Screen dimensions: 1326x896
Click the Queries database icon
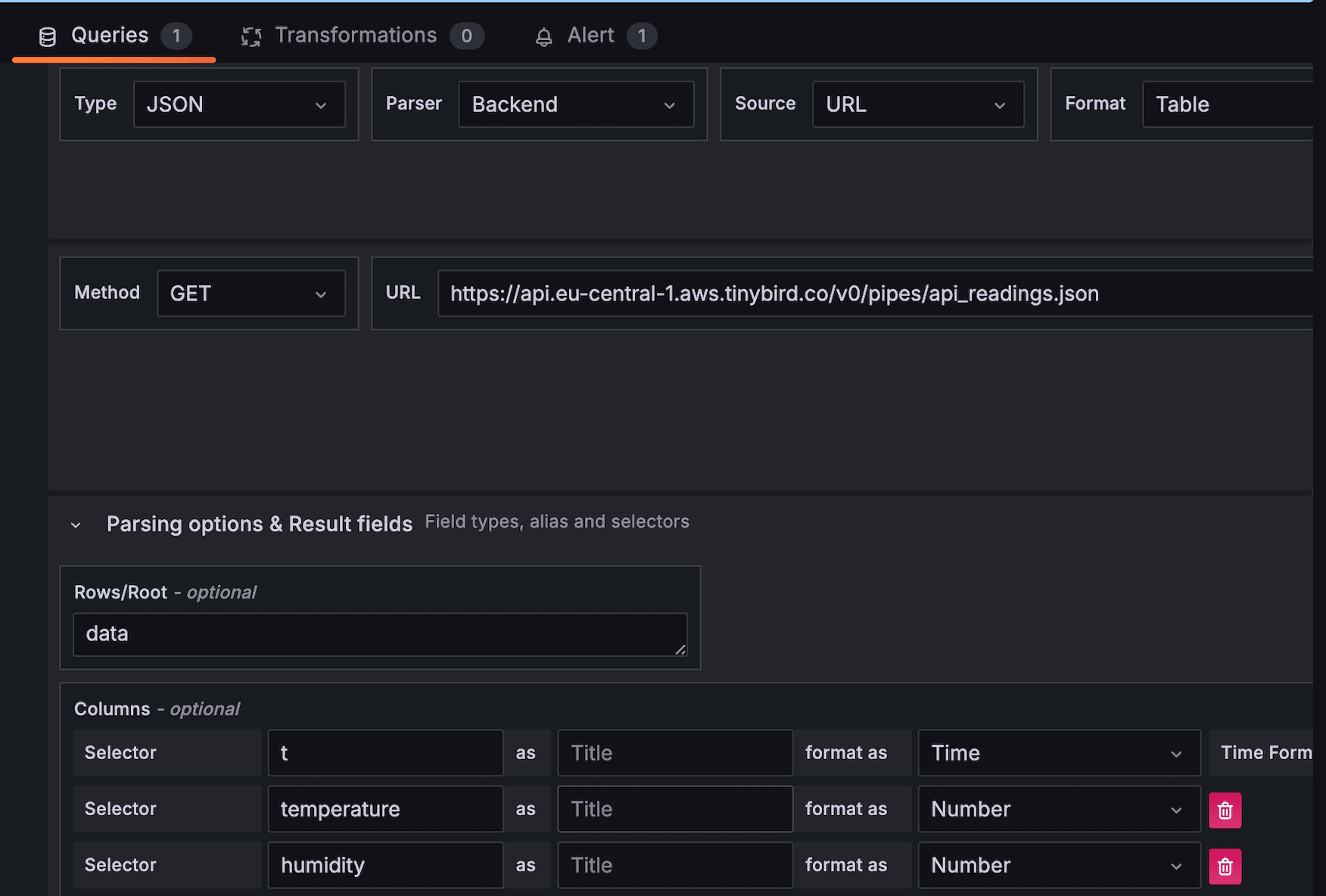[47, 36]
